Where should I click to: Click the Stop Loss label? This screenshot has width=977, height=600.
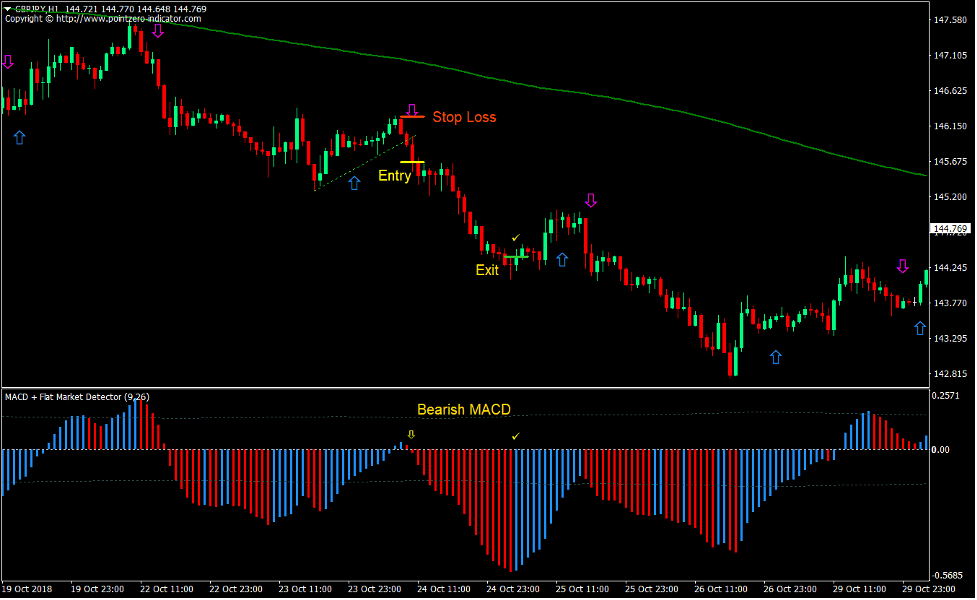[465, 117]
